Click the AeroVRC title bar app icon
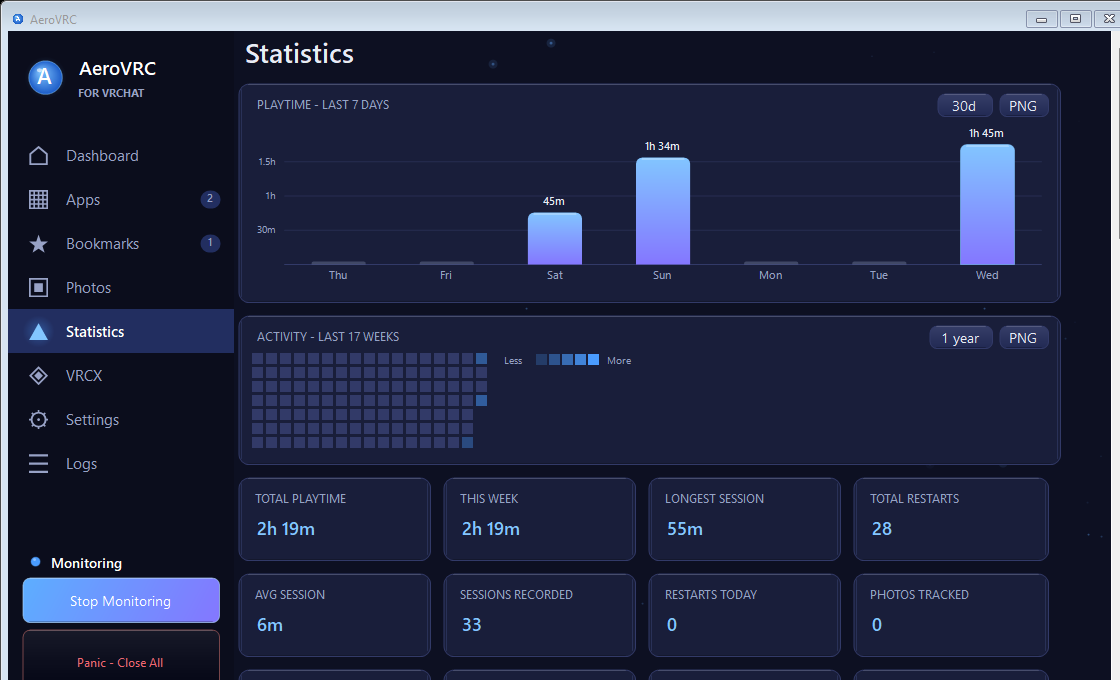Viewport: 1120px width, 680px height. pyautogui.click(x=18, y=19)
